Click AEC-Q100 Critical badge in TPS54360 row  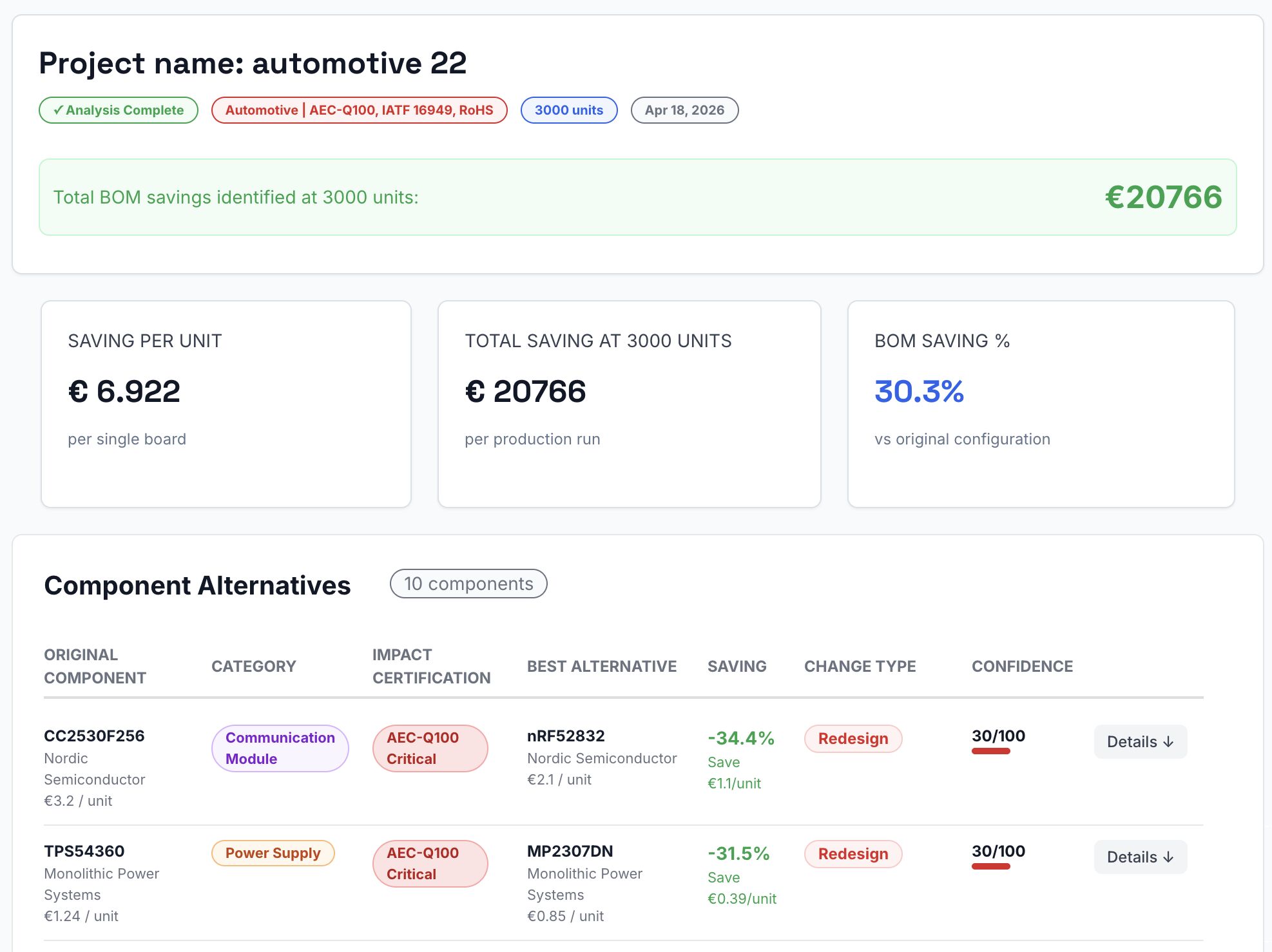tap(430, 864)
